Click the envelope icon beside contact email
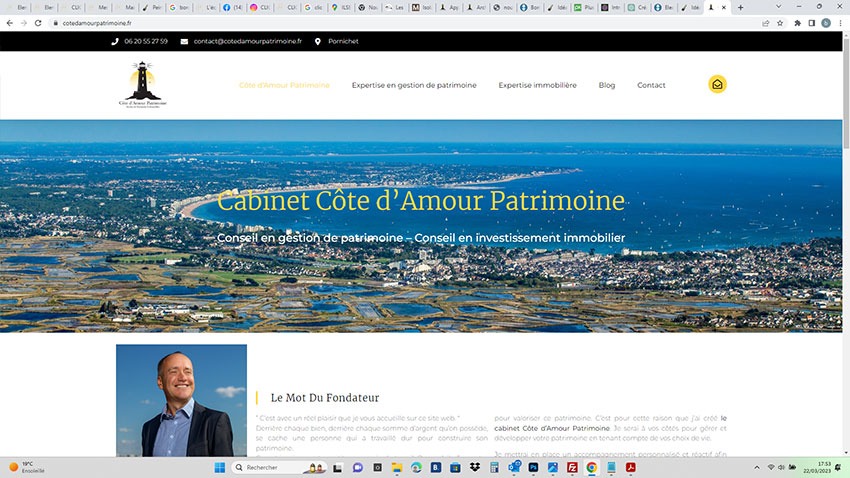The width and height of the screenshot is (850, 478). [x=184, y=41]
